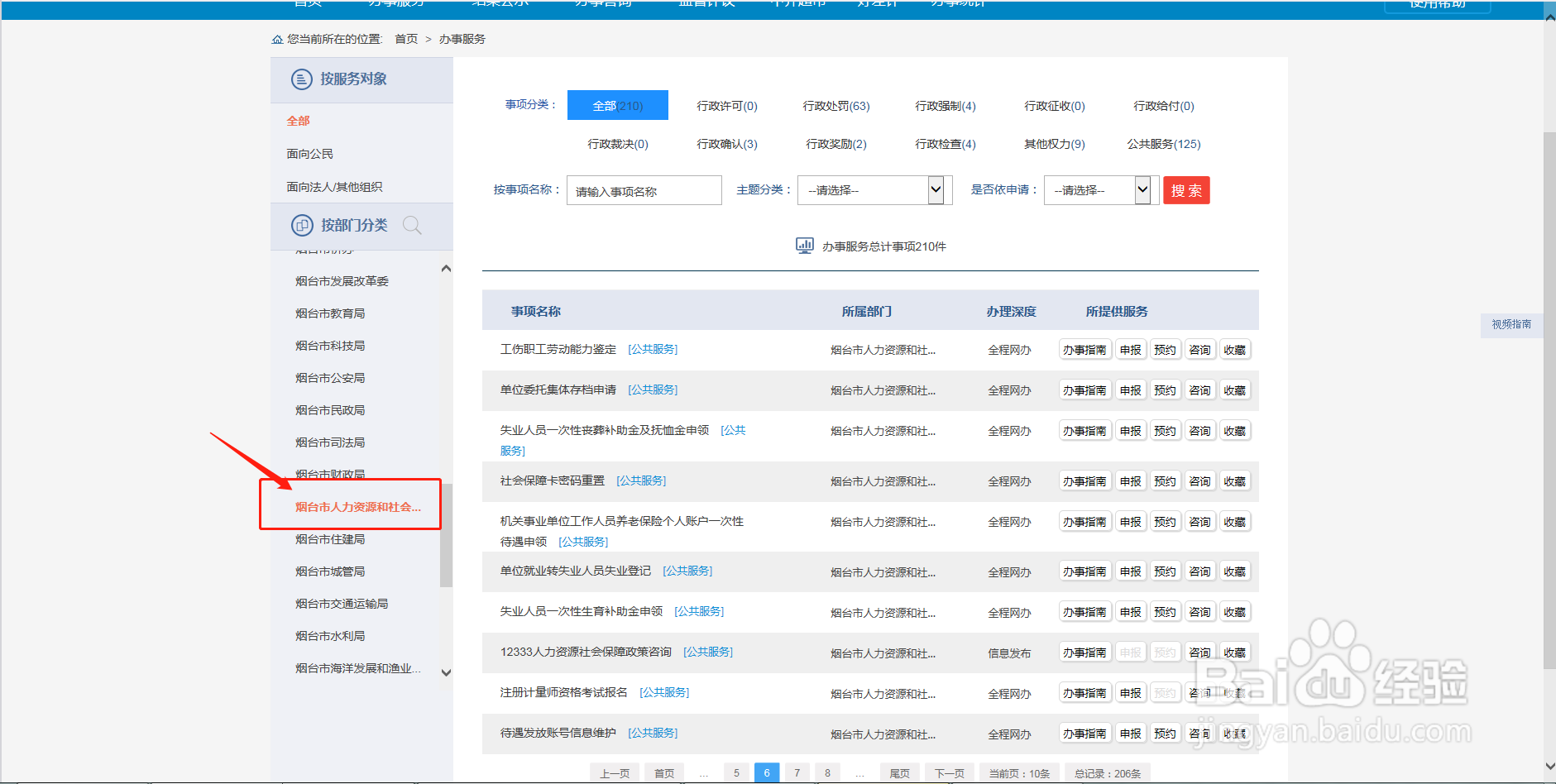Click the down scroll arrow below 烟台市海洋发展和渔业局
The height and width of the screenshot is (784, 1556).
point(445,672)
